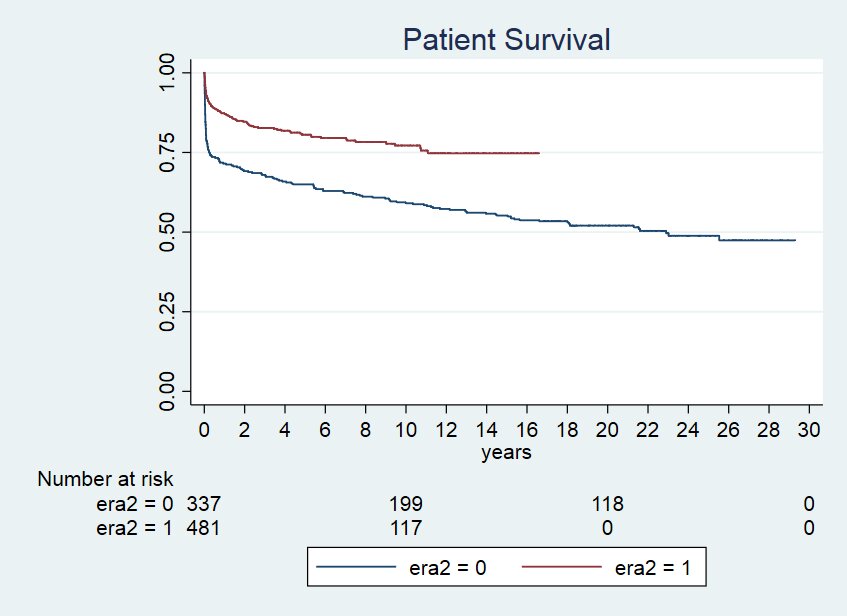Click the 1.00 y-axis tick label
The image size is (847, 616).
tap(168, 74)
